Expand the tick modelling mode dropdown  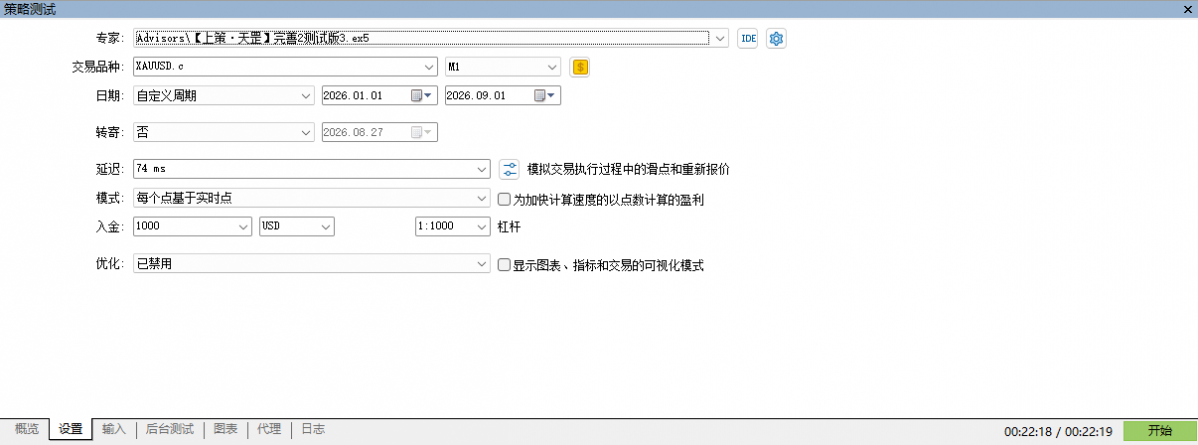click(x=482, y=198)
